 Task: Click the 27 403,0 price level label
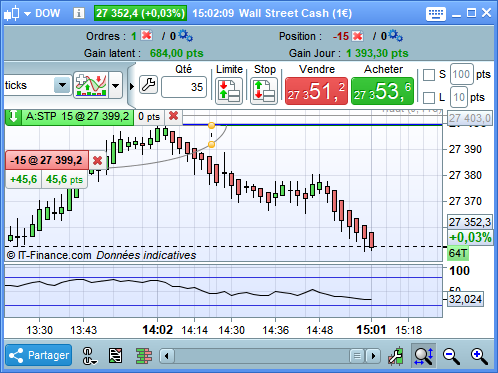470,118
